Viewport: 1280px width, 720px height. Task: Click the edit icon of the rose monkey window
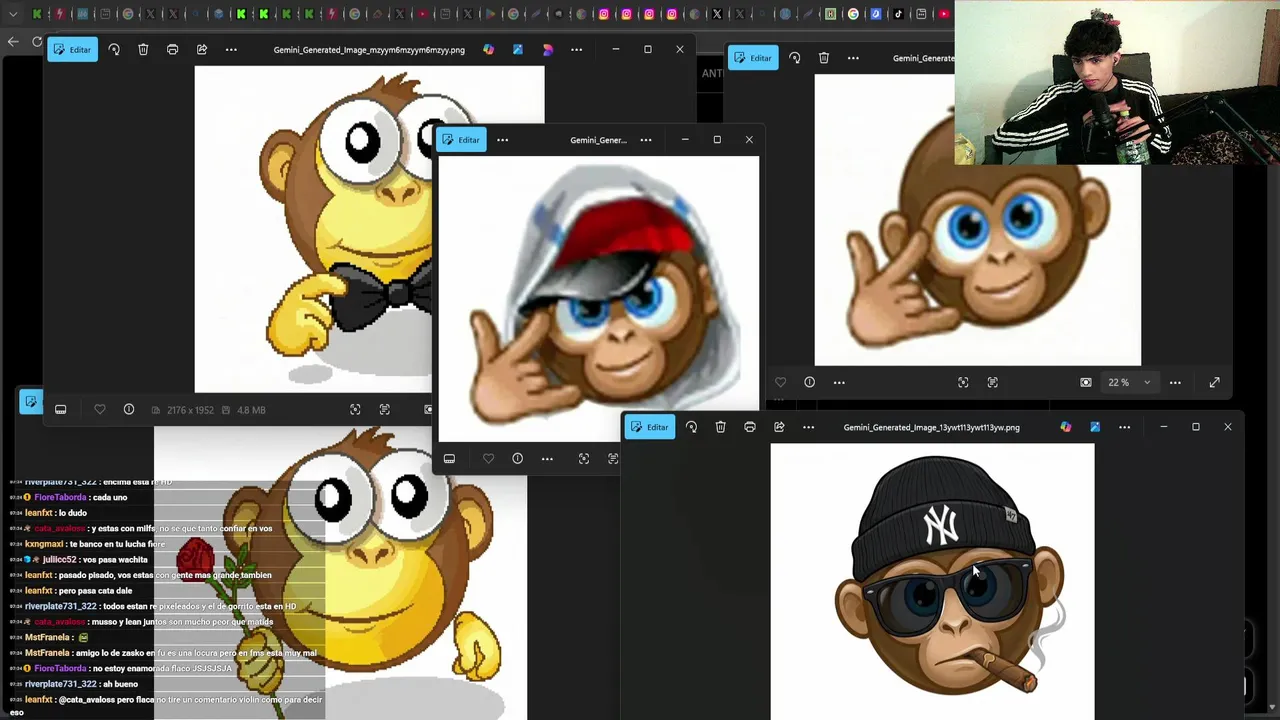tap(31, 402)
